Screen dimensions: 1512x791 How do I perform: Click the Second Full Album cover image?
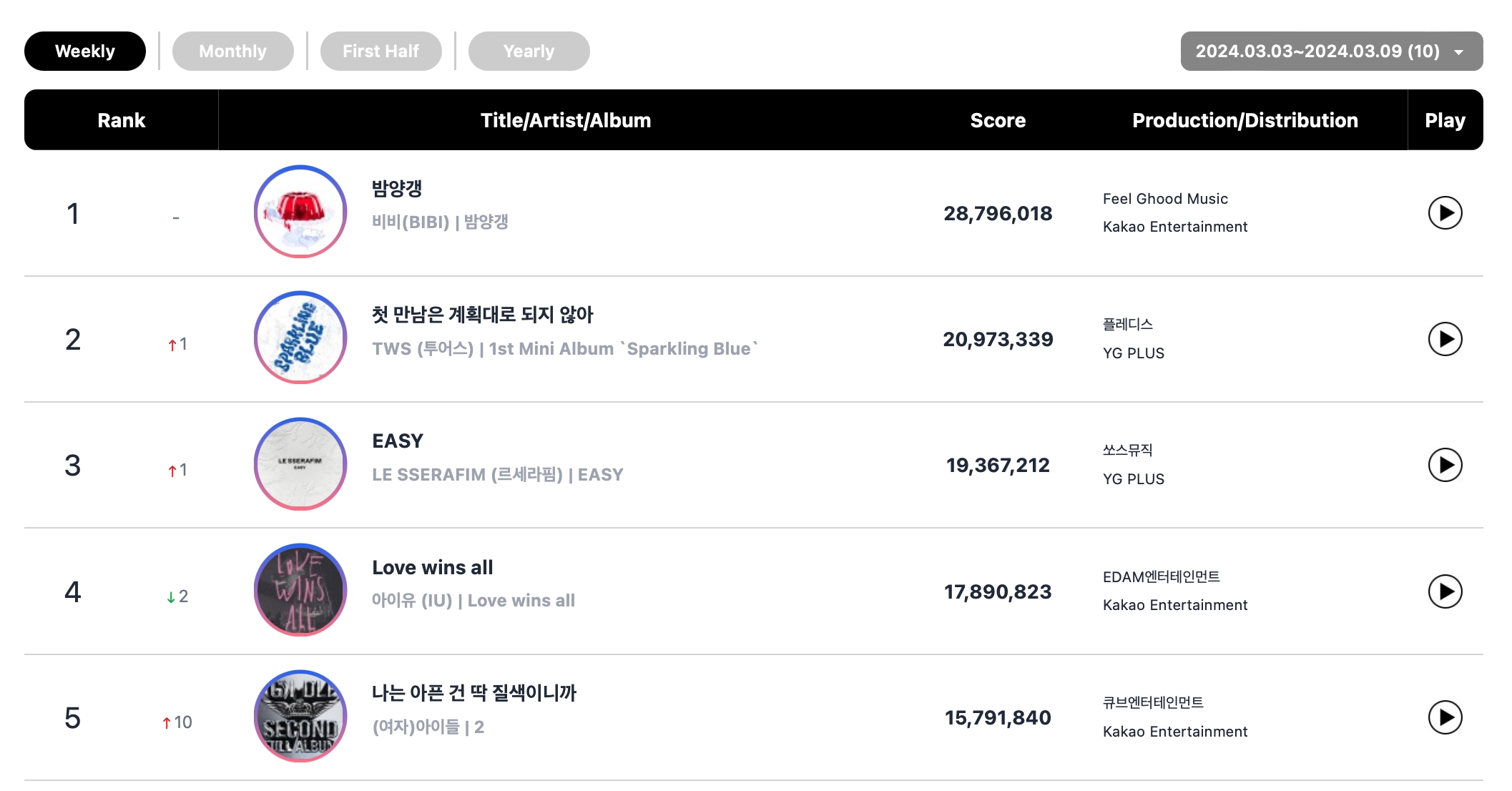point(300,716)
